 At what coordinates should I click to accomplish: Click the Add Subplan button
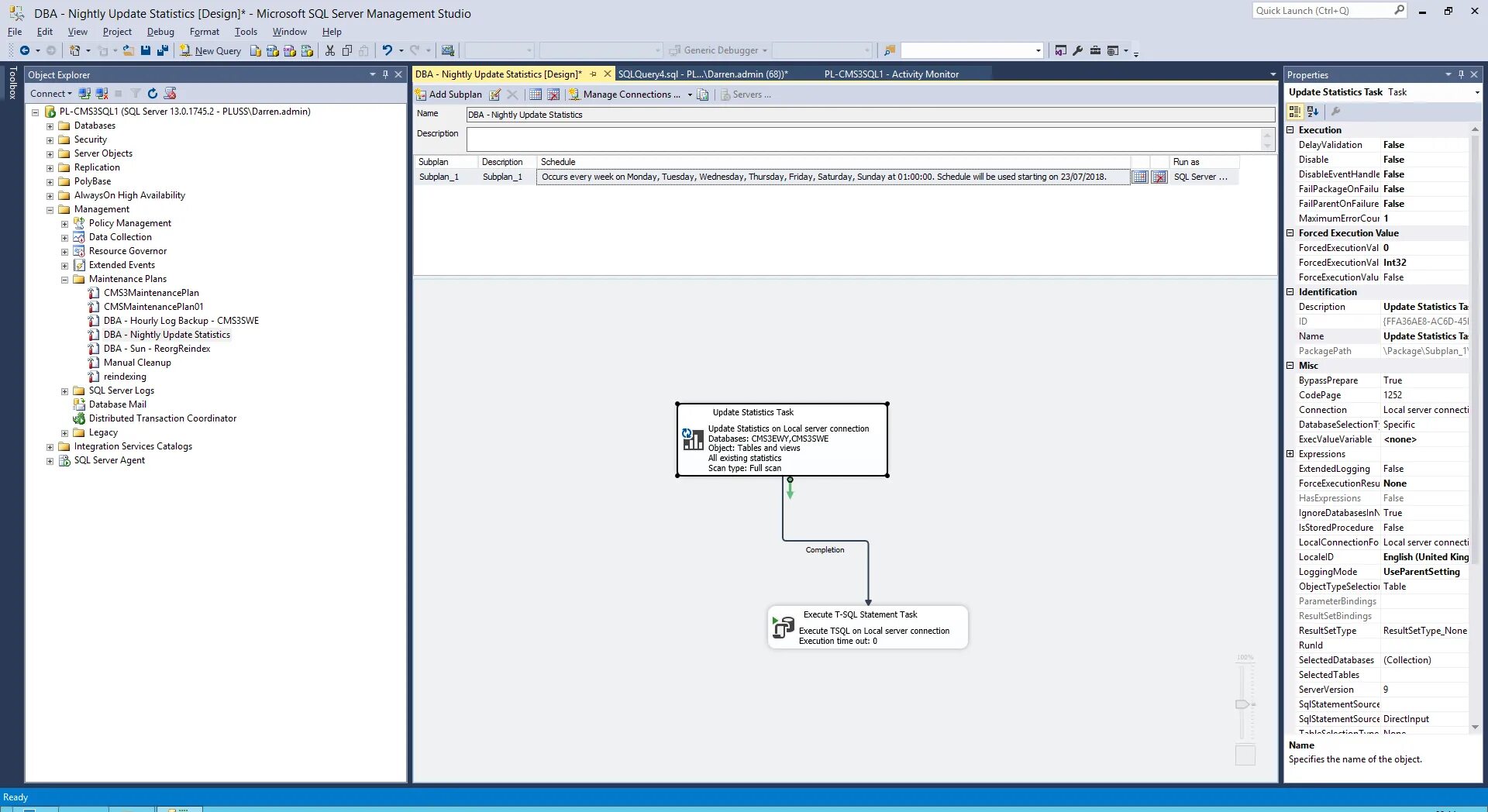[x=449, y=95]
